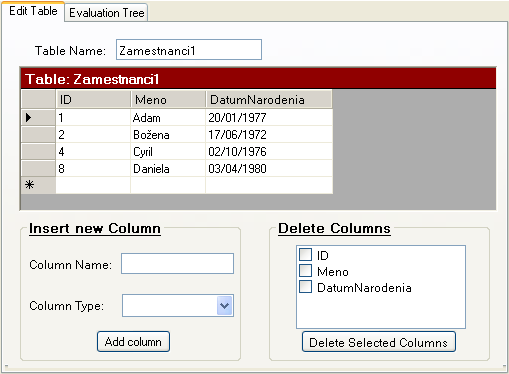Click the empty ID cell in the new row
The height and width of the screenshot is (374, 509).
[x=93, y=185]
